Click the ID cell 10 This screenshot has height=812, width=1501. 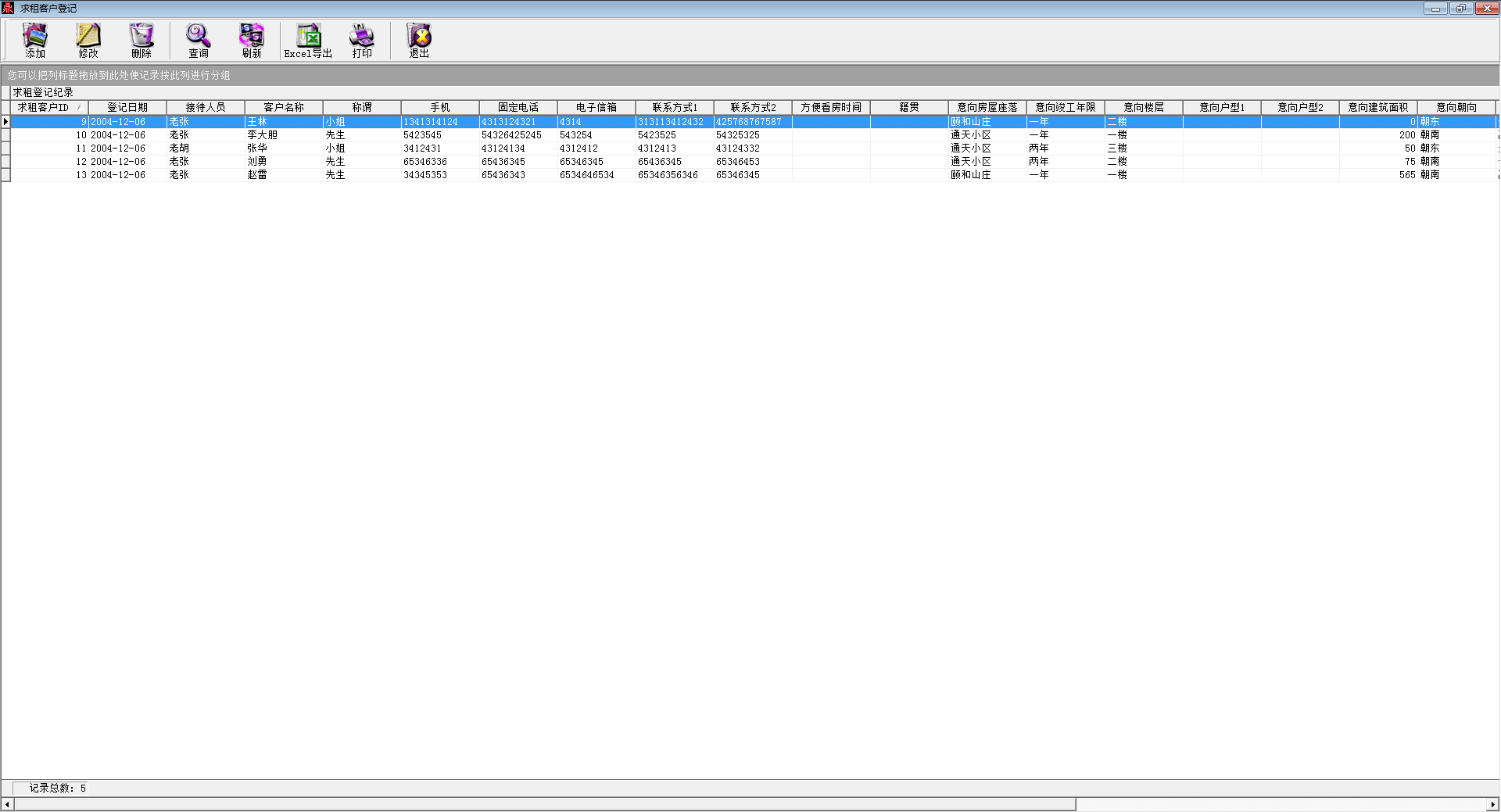[x=49, y=135]
